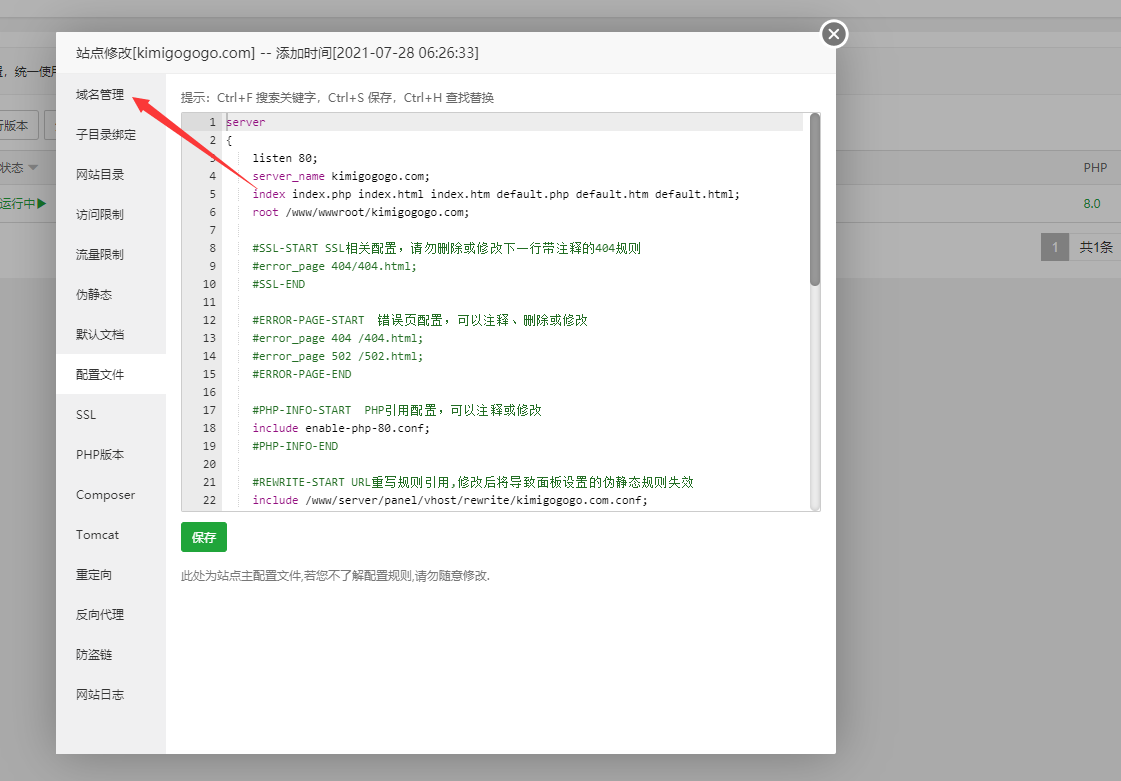The height and width of the screenshot is (781, 1121).
Task: Click line number 1 in gutter
Action: click(212, 122)
